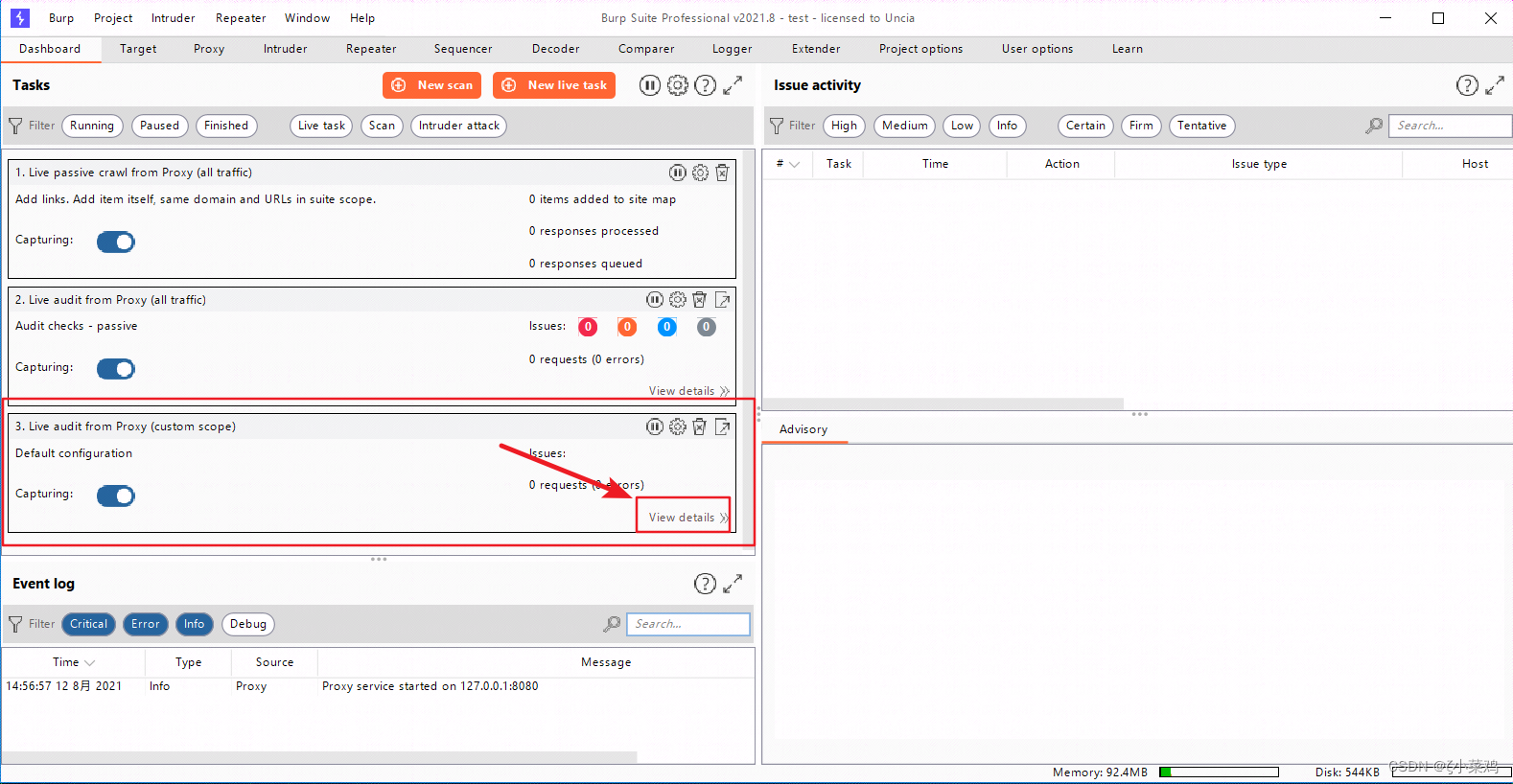Open Tasks panel settings gear
This screenshot has height=784, width=1513.
[678, 85]
